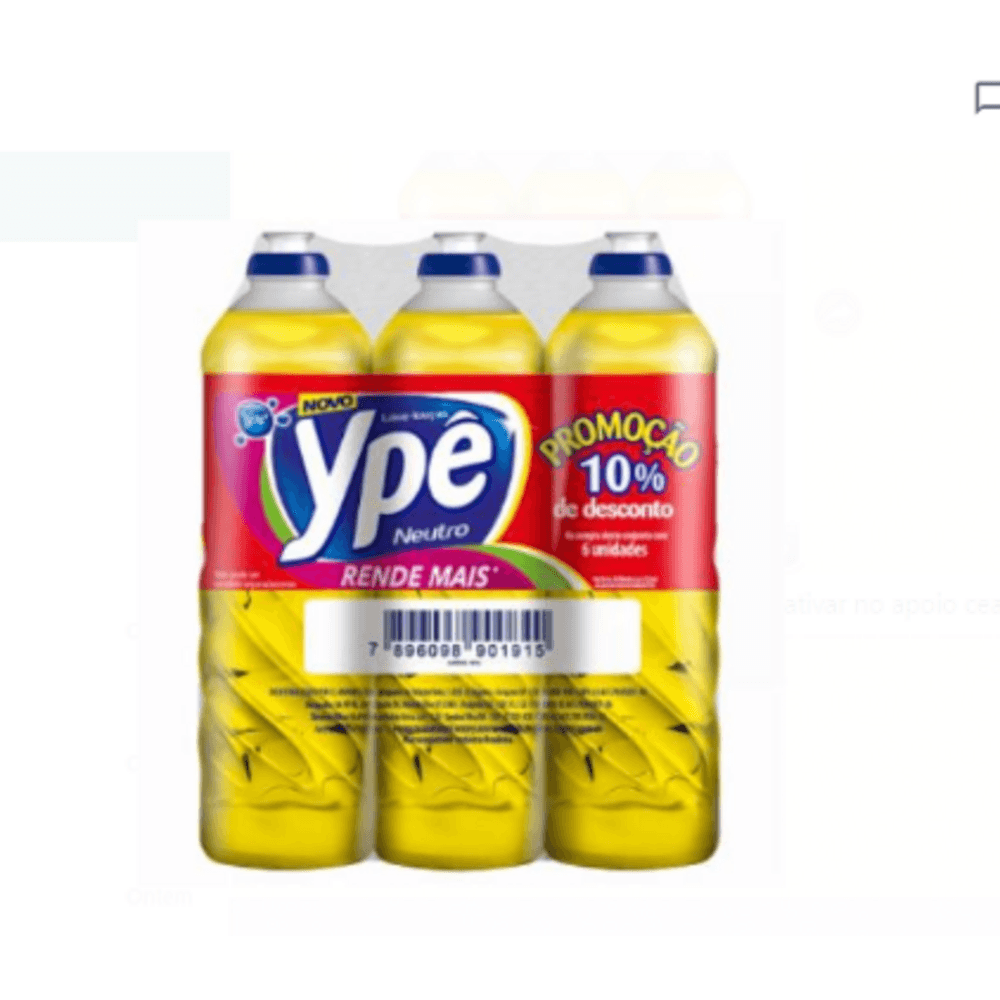Click the RENDE MAIS banner text
The width and height of the screenshot is (1000, 1000).
pyautogui.click(x=416, y=577)
